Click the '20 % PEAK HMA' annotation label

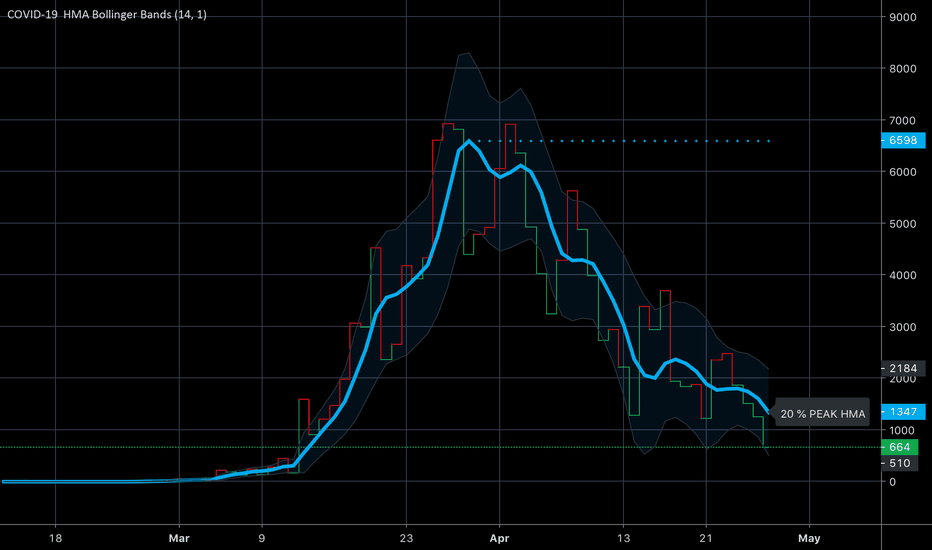823,414
